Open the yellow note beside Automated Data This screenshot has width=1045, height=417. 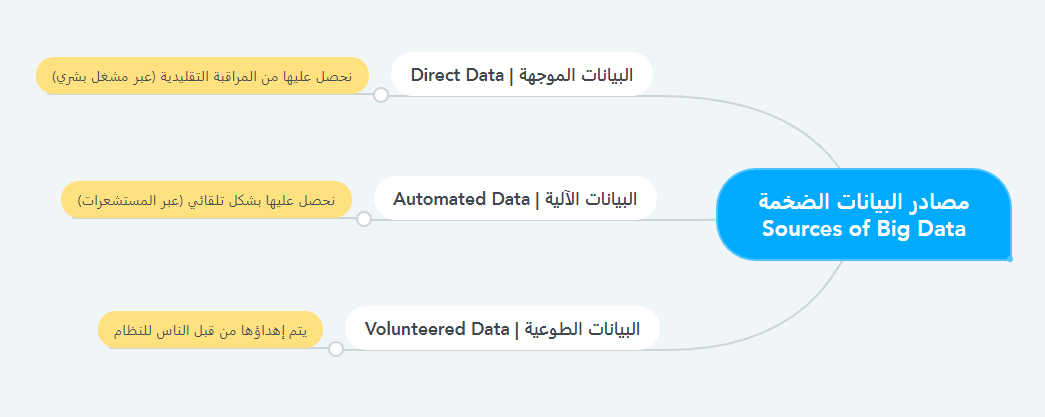pyautogui.click(x=206, y=199)
